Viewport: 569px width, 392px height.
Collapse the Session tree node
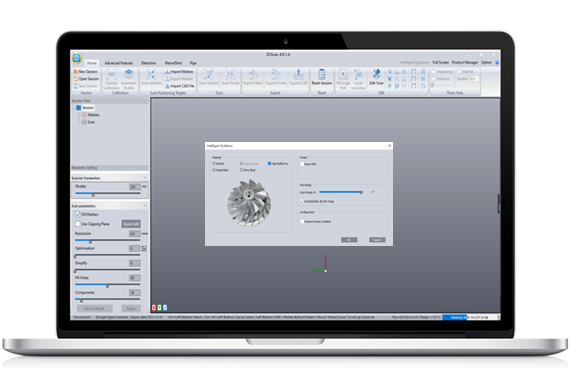(x=74, y=108)
